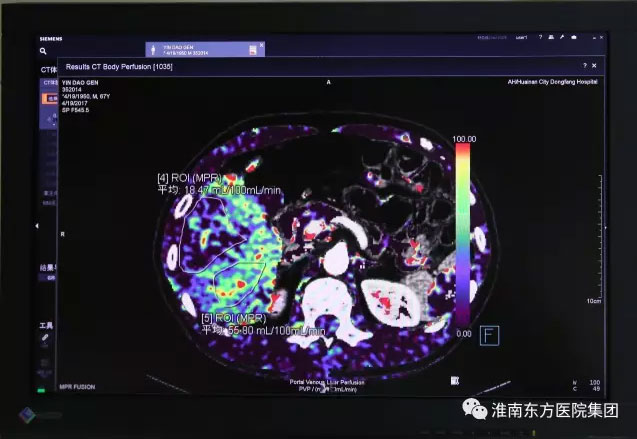Select the pencil tool under 工具

pos(45,339)
